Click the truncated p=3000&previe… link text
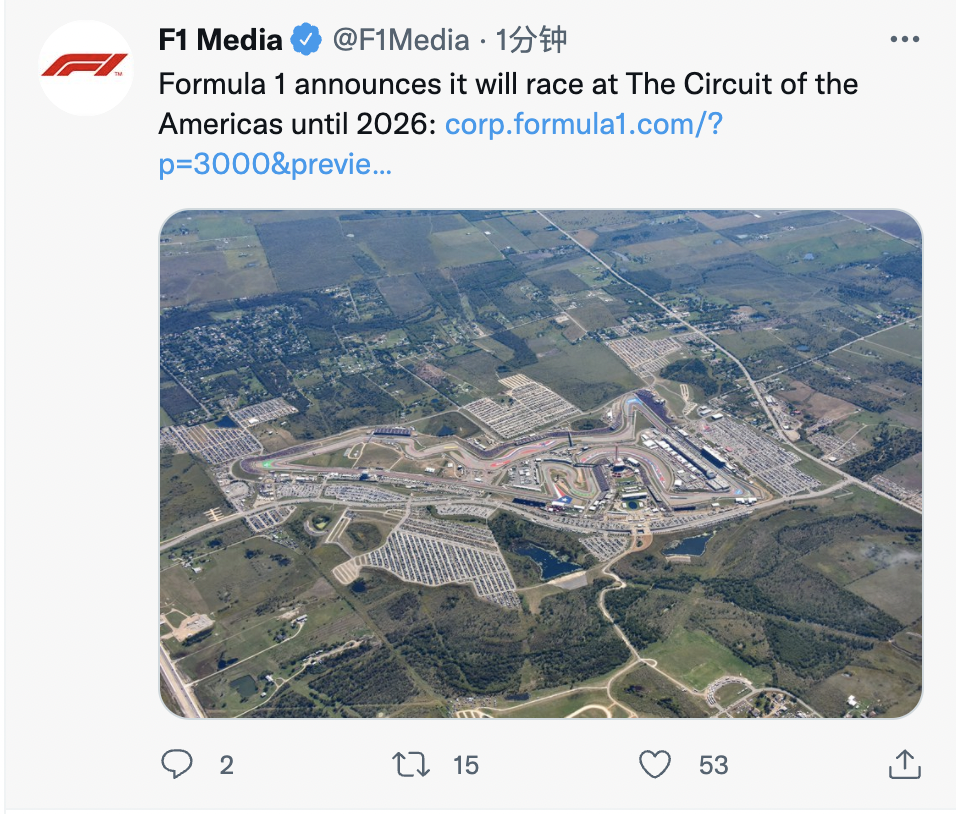956x814 pixels. tap(275, 165)
